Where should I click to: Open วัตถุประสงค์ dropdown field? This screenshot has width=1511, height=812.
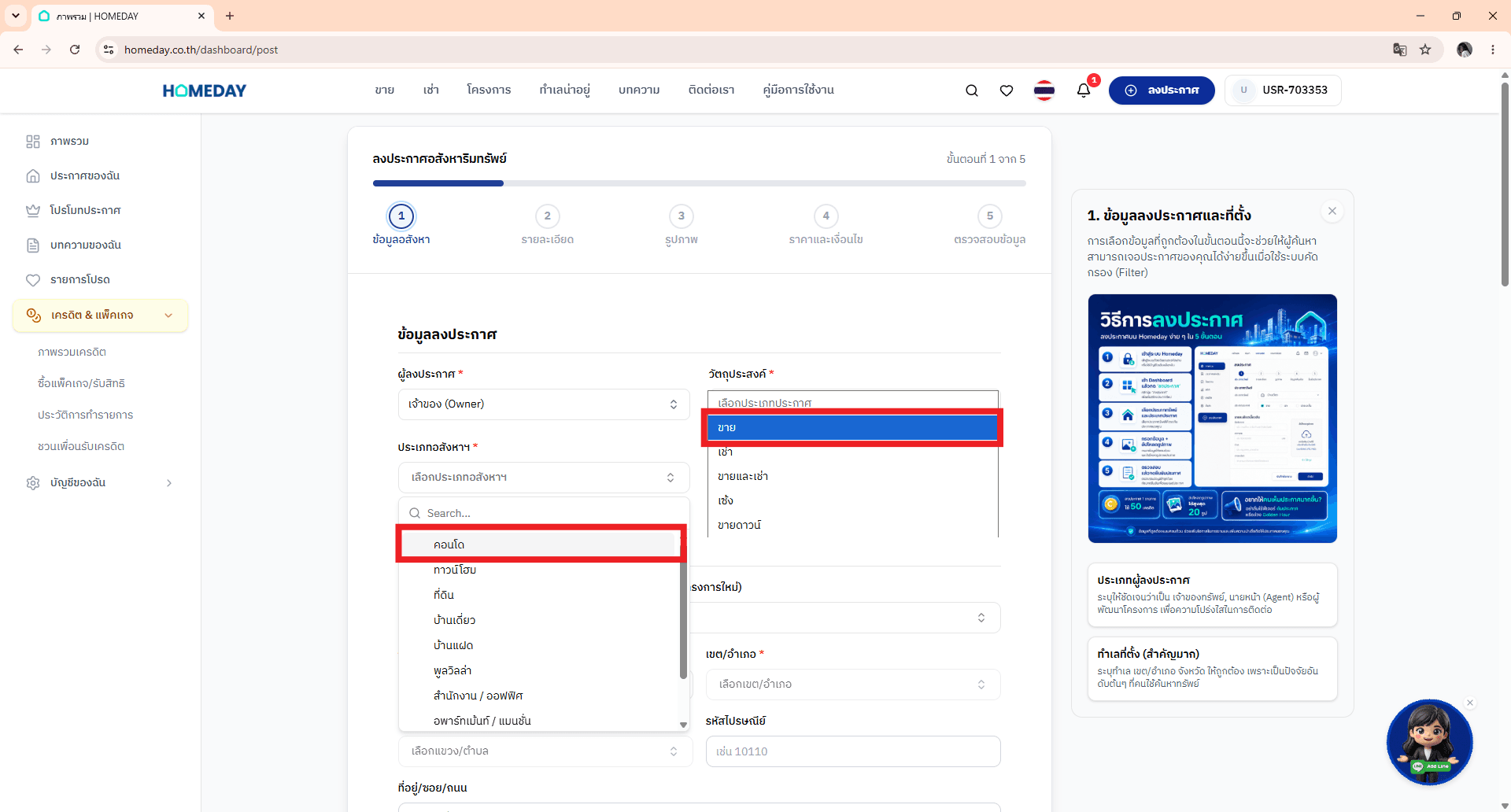[x=853, y=401]
